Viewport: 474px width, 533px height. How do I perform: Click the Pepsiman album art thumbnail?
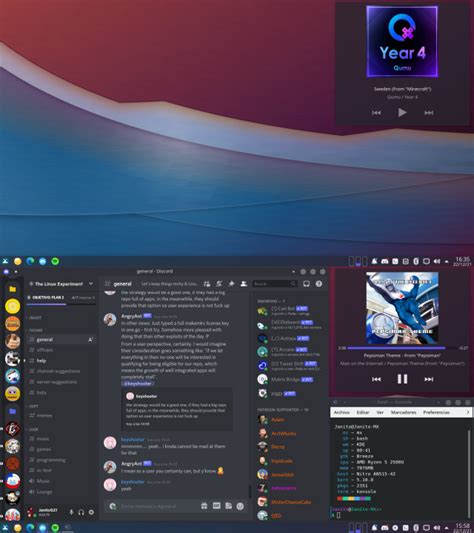click(x=402, y=308)
